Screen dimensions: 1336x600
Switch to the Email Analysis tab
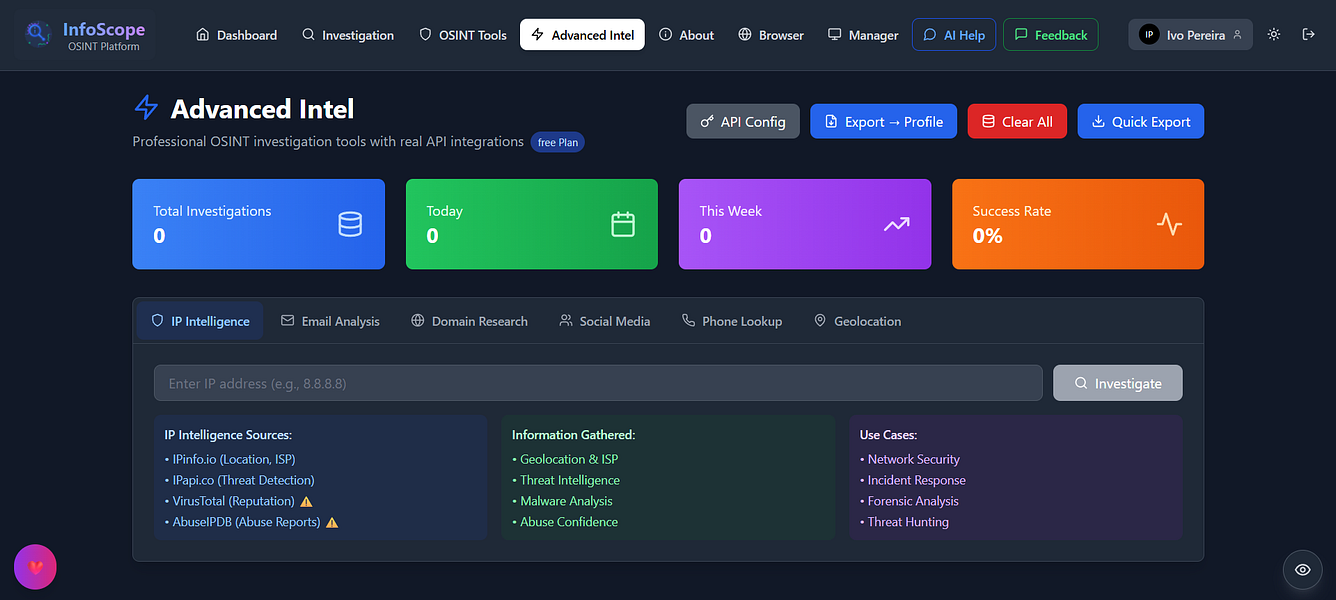click(331, 320)
